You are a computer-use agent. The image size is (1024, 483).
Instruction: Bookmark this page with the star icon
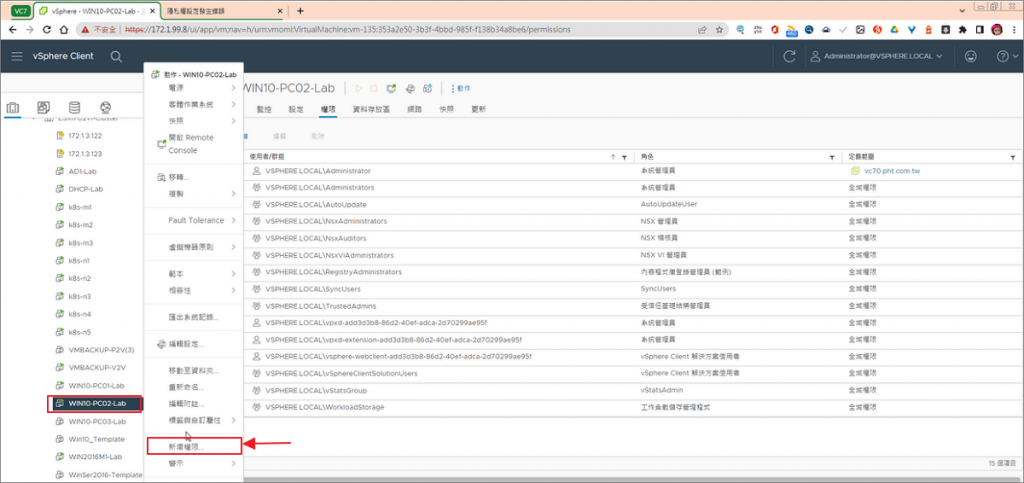pyautogui.click(x=719, y=29)
